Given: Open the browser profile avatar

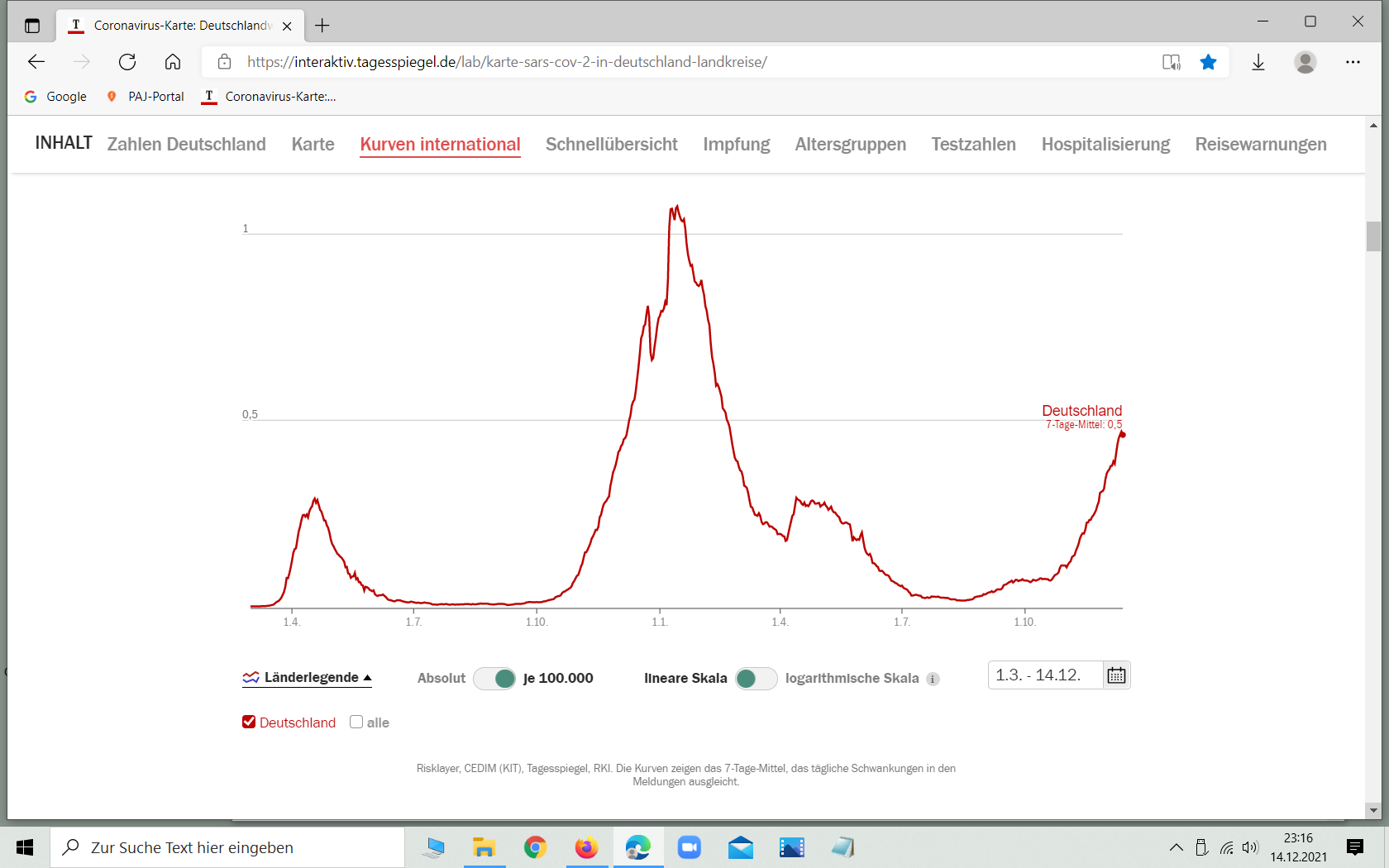Looking at the screenshot, I should tap(1305, 62).
